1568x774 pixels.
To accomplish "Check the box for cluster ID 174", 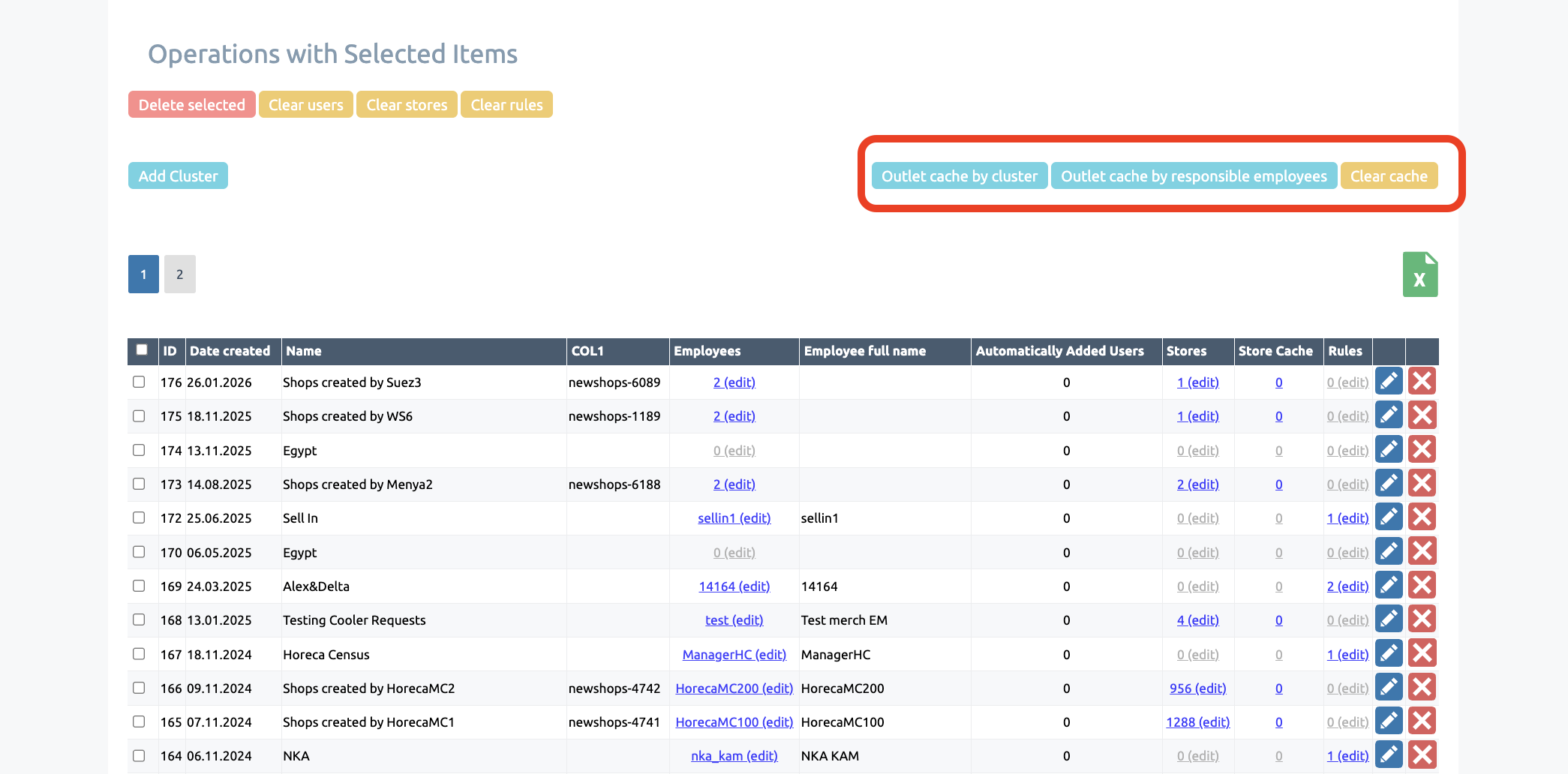I will coord(139,450).
